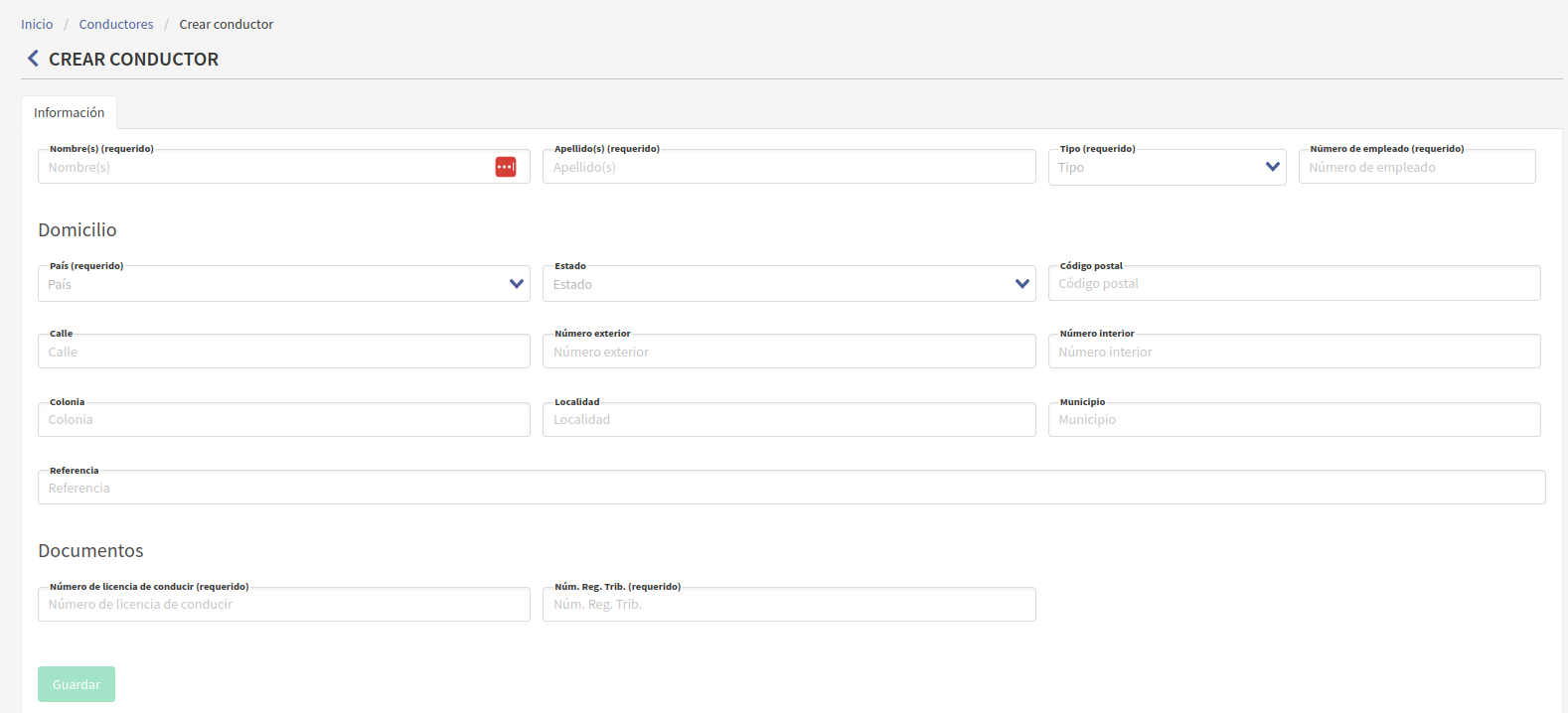Select the Número interior field
The image size is (1568, 713).
pos(1294,352)
